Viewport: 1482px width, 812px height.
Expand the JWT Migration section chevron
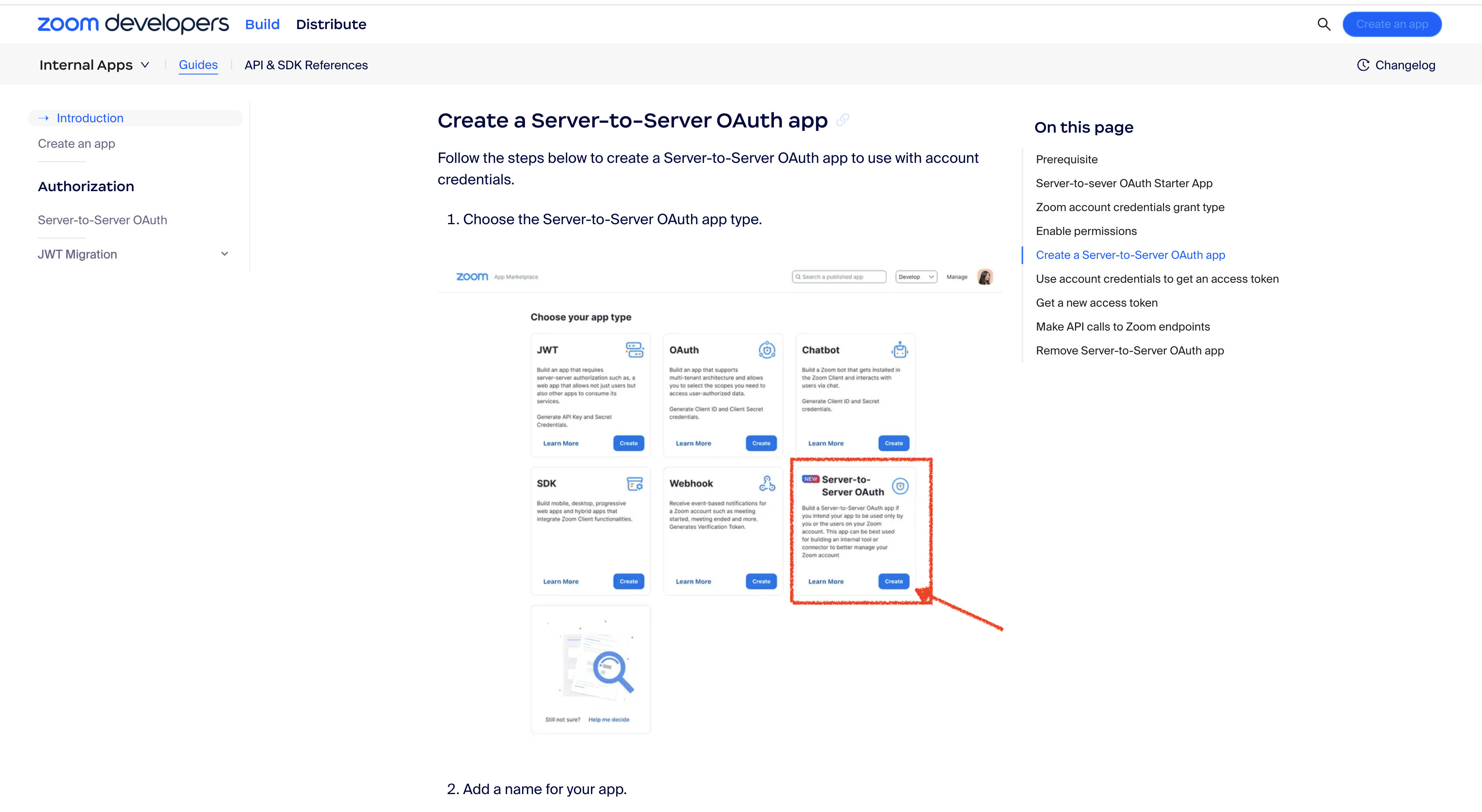(x=225, y=254)
